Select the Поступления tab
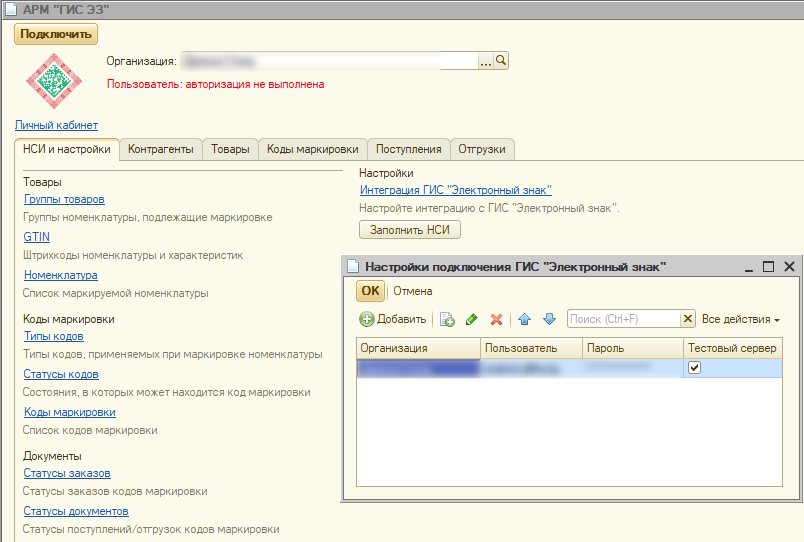This screenshot has width=804, height=542. [408, 149]
